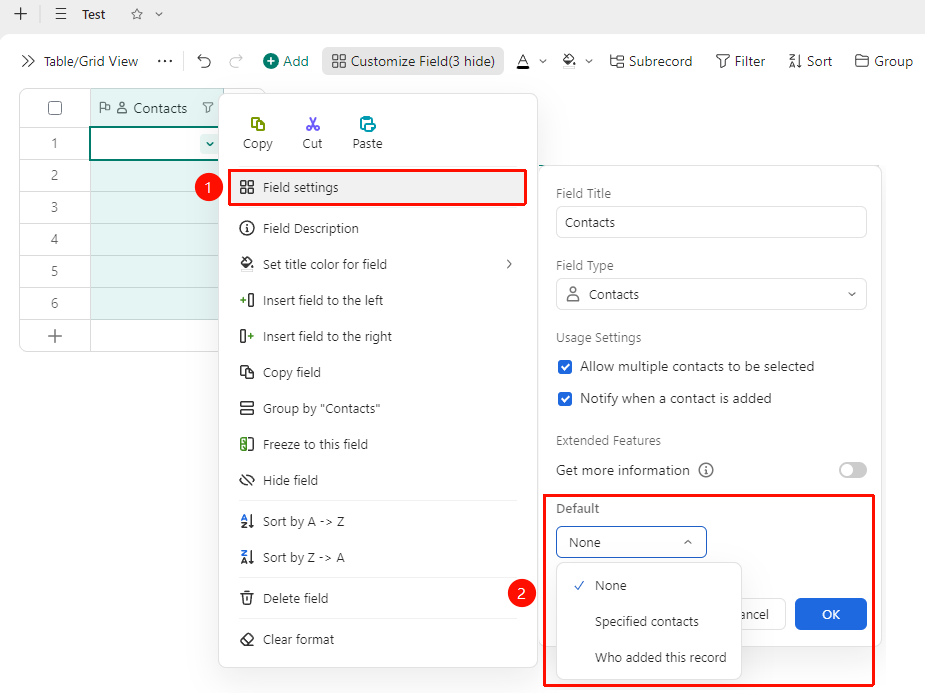Open the Sort tool in the toolbar

coord(810,61)
